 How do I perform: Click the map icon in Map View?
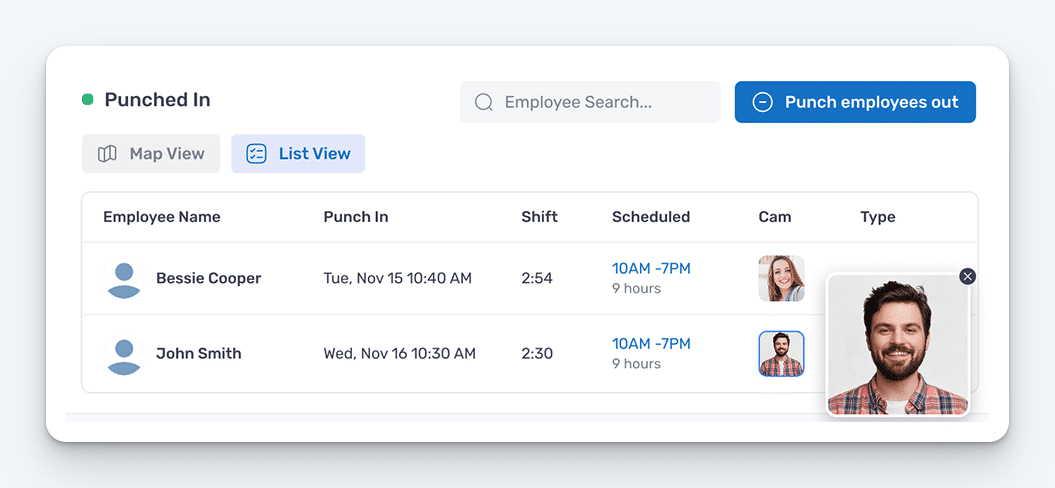tap(107, 154)
